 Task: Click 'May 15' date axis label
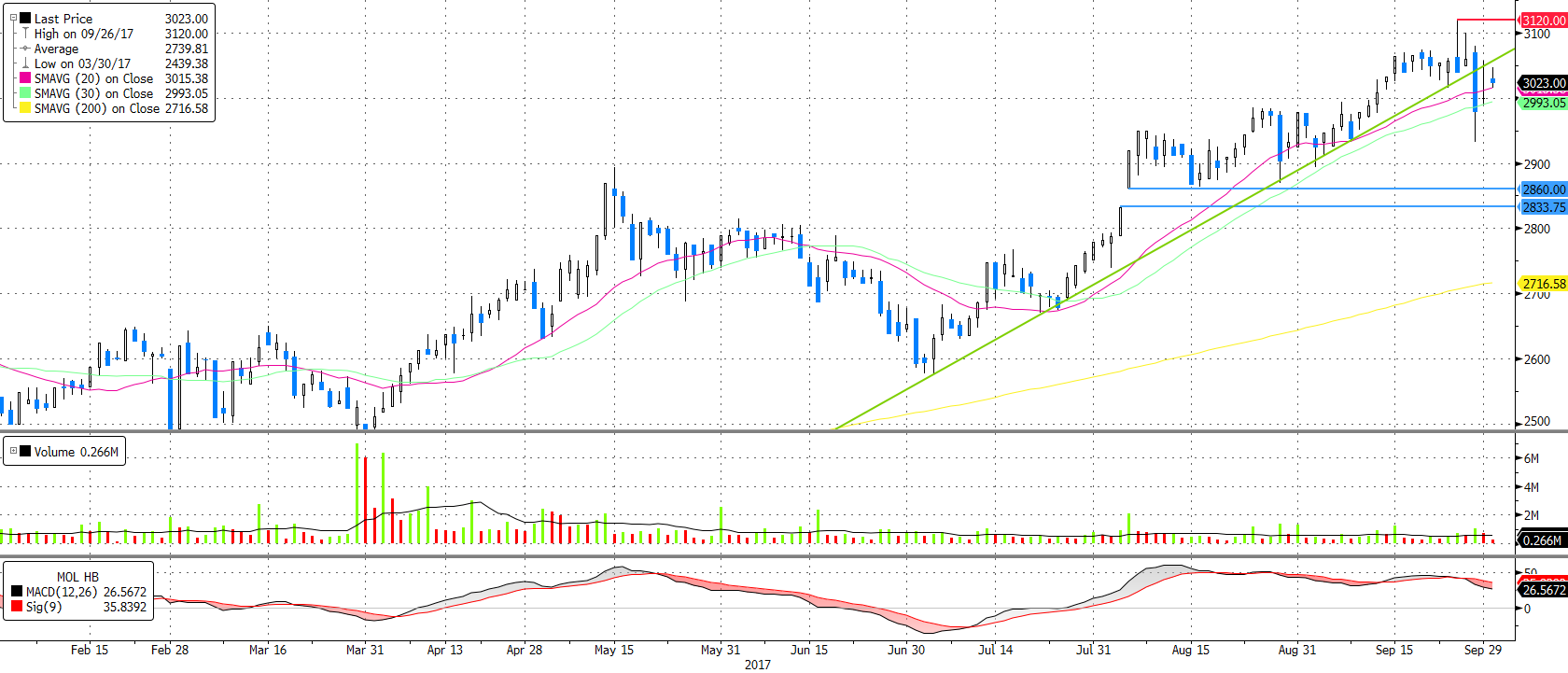(x=614, y=650)
